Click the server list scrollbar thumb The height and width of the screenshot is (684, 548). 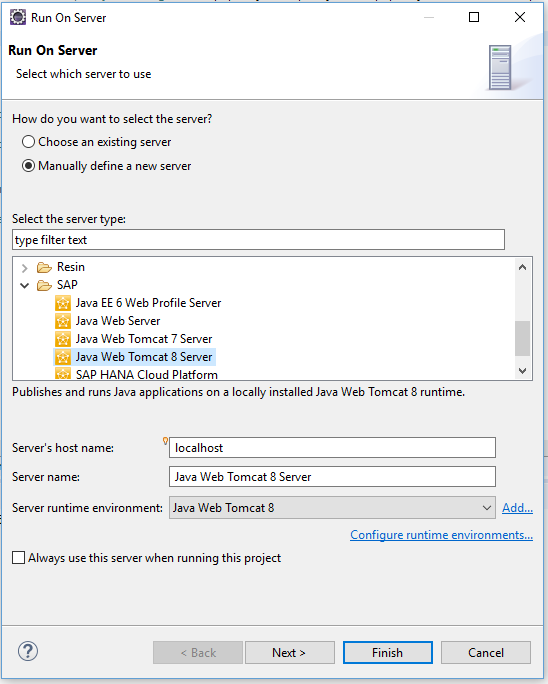(x=522, y=339)
